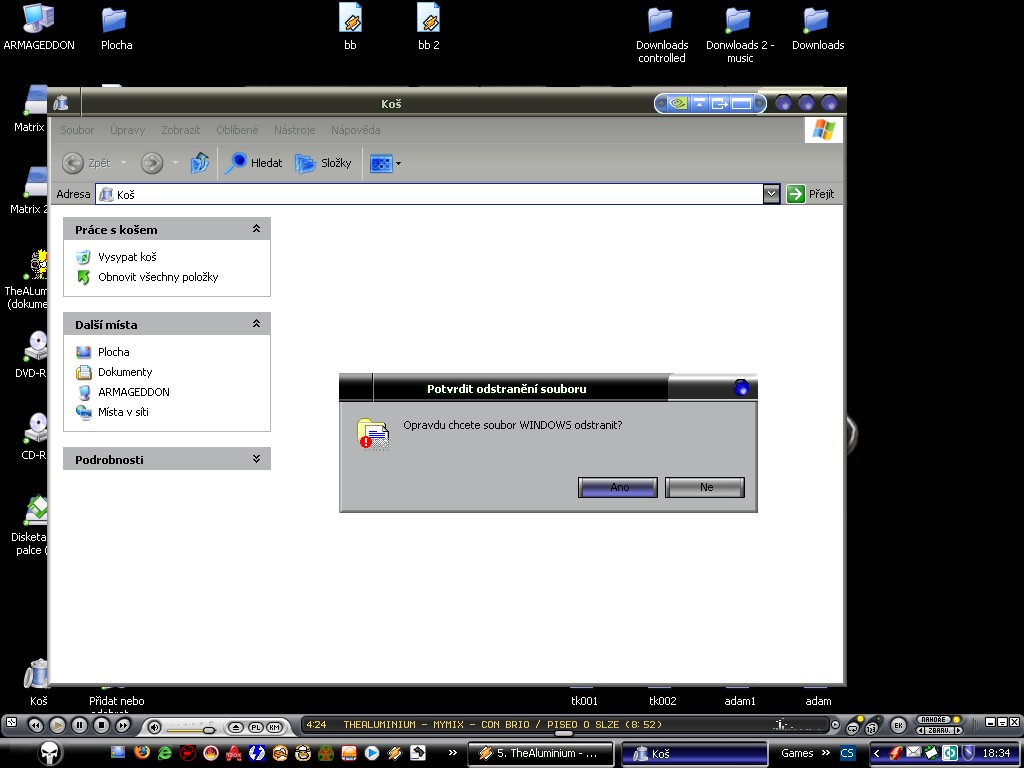This screenshot has height=768, width=1024.
Task: Click the player eject button
Action: 236,727
